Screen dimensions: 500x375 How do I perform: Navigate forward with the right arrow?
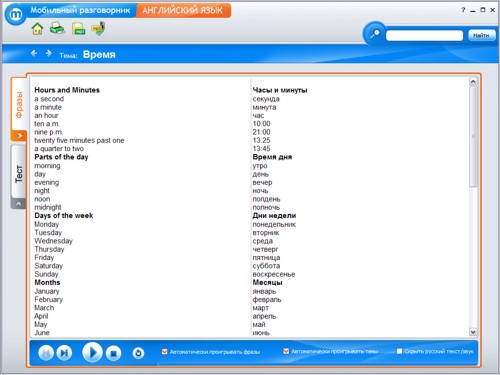tap(49, 53)
